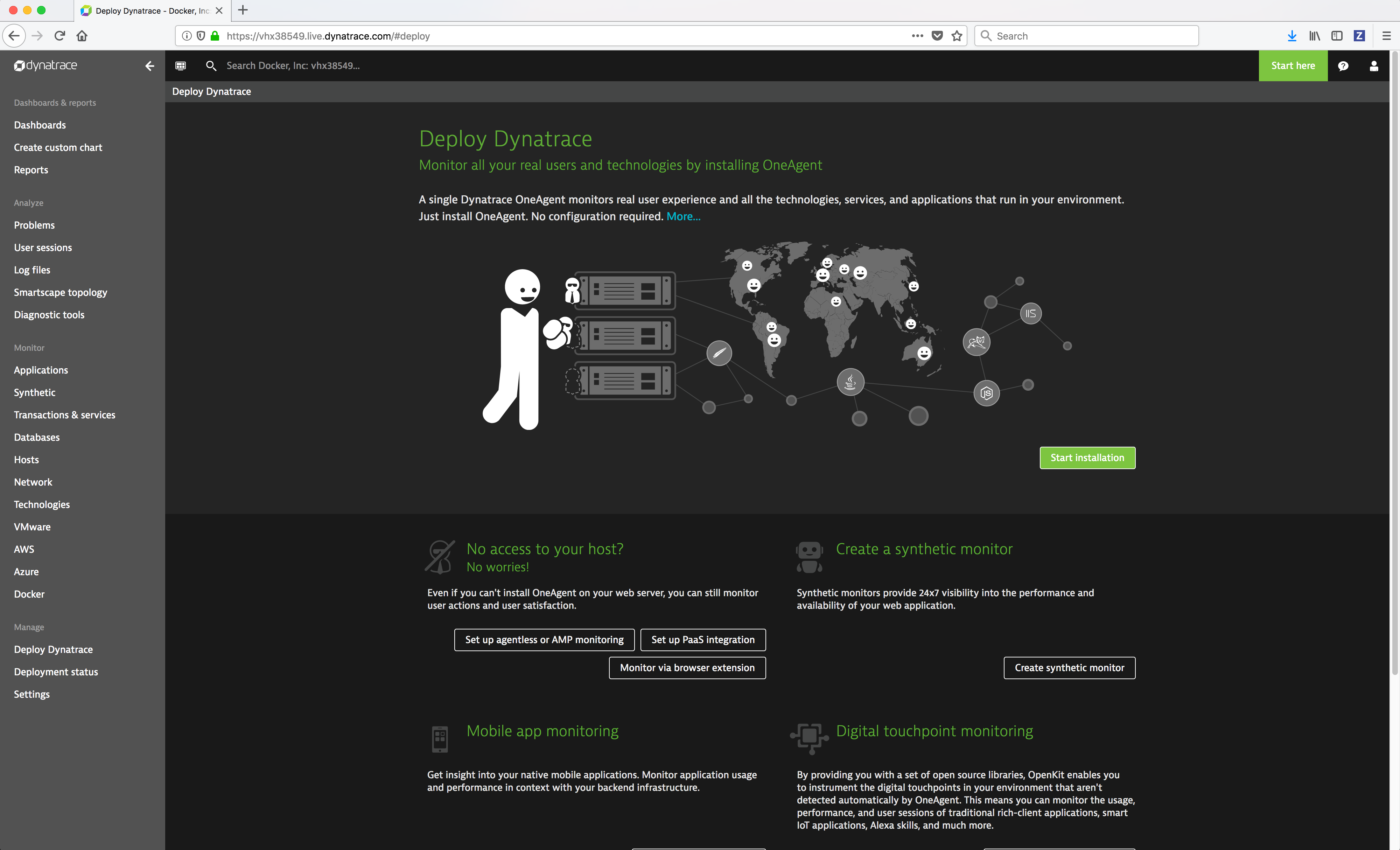The width and height of the screenshot is (1400, 850).
Task: Click the Mobile app monitoring phone icon
Action: pyautogui.click(x=440, y=739)
